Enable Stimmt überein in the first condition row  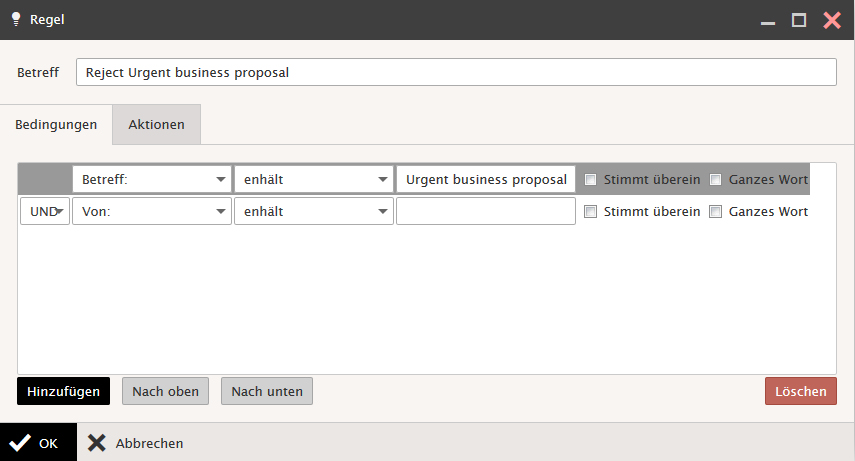[x=591, y=180]
